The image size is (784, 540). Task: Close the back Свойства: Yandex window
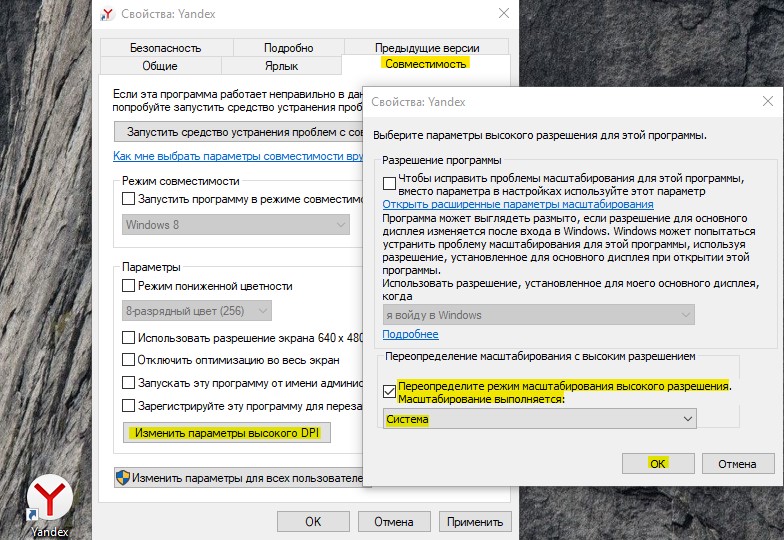[x=504, y=14]
